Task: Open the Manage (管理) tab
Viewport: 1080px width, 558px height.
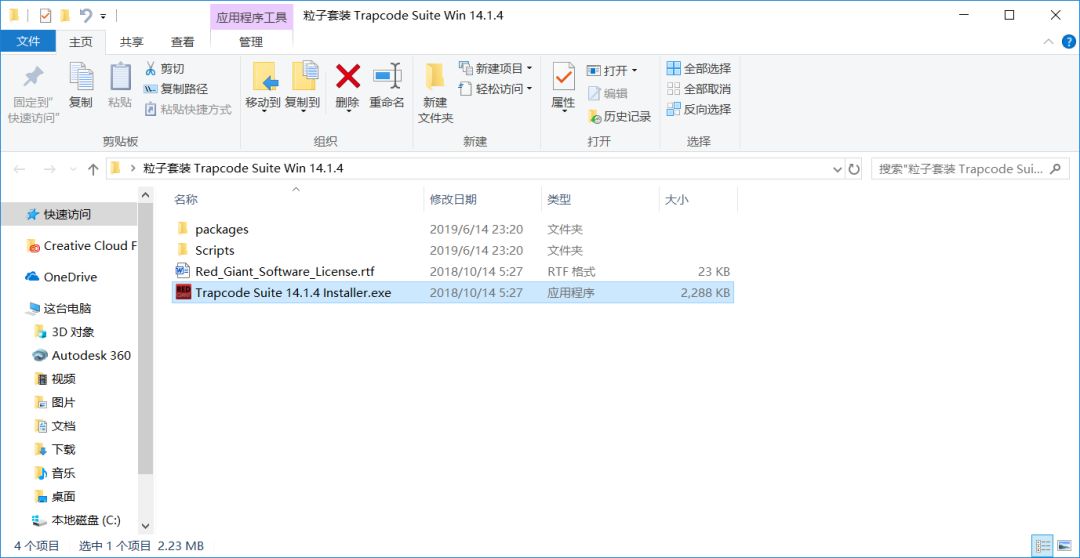Action: [251, 42]
